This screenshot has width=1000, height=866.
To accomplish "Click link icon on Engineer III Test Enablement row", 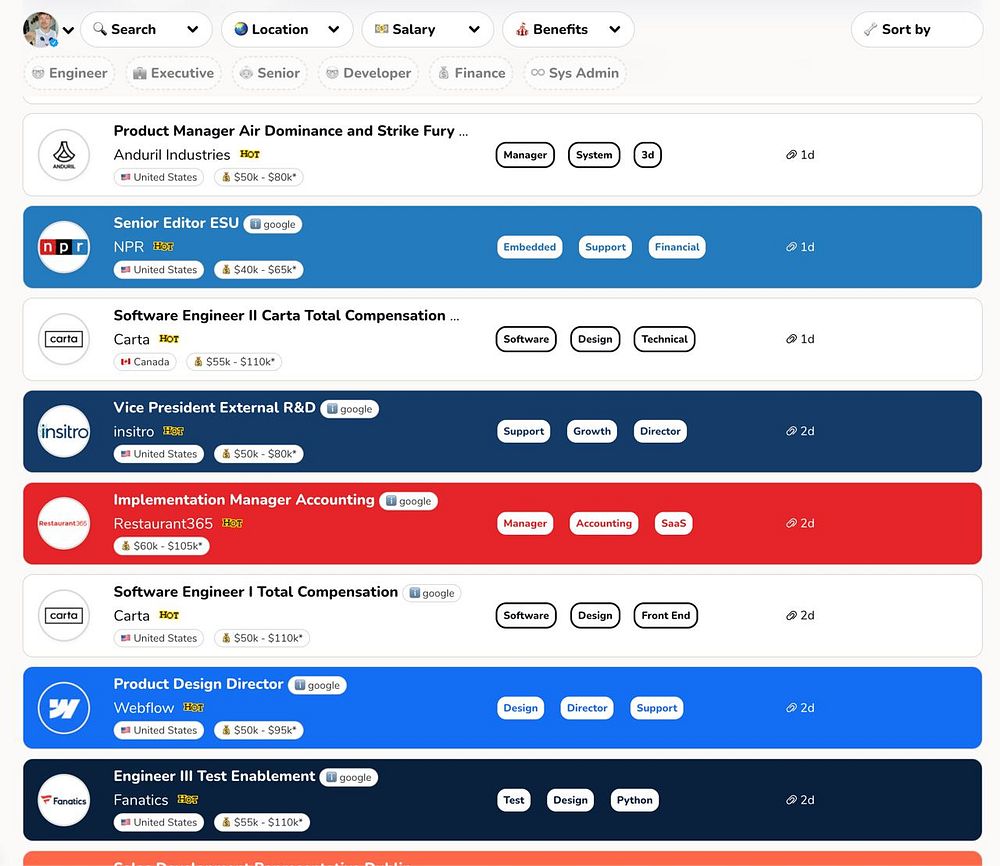I will tap(791, 800).
